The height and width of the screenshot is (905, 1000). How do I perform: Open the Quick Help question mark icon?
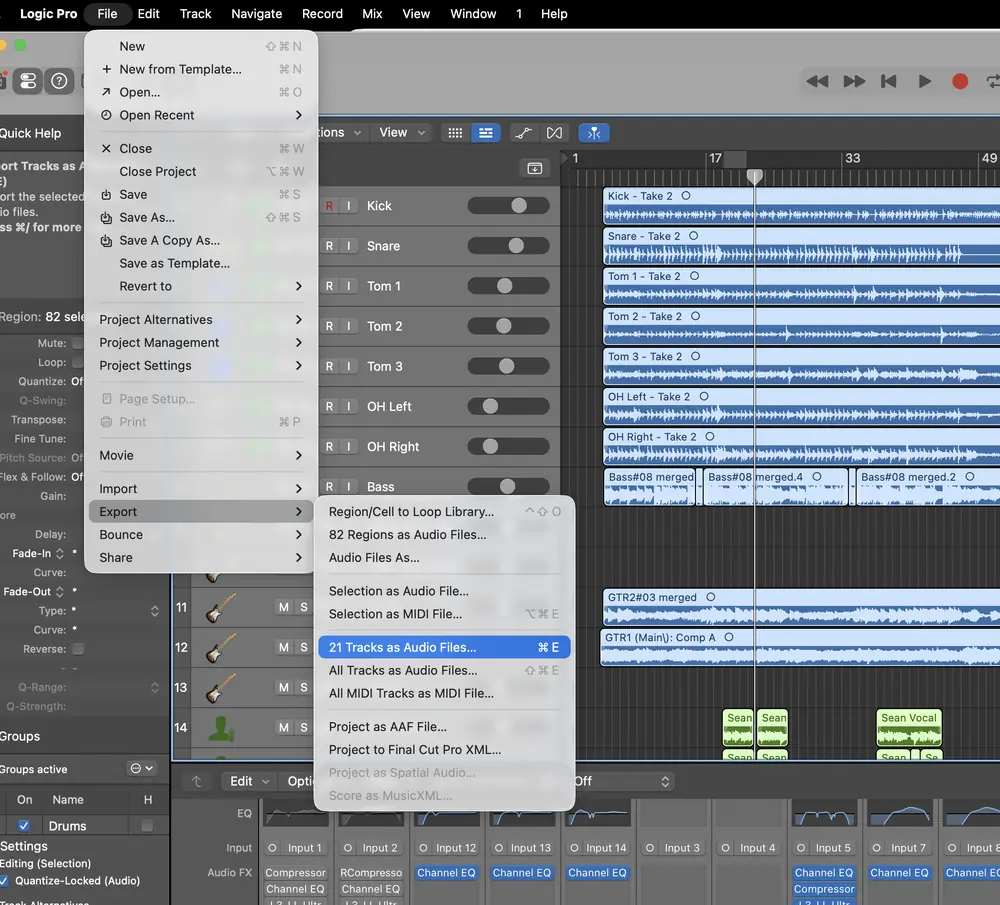59,81
